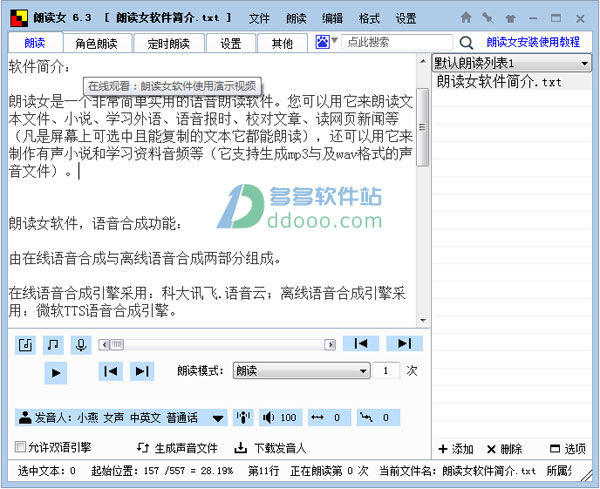Click the pin icon in title bar
This screenshot has width=600, height=489.
[488, 18]
